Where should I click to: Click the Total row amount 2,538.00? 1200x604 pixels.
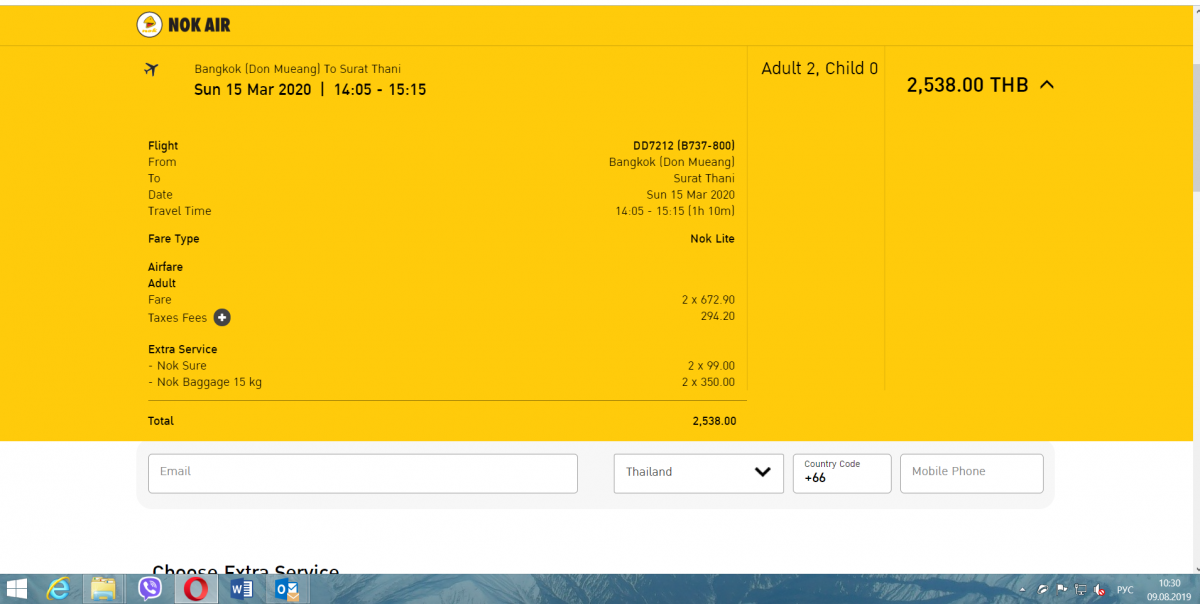coord(714,421)
